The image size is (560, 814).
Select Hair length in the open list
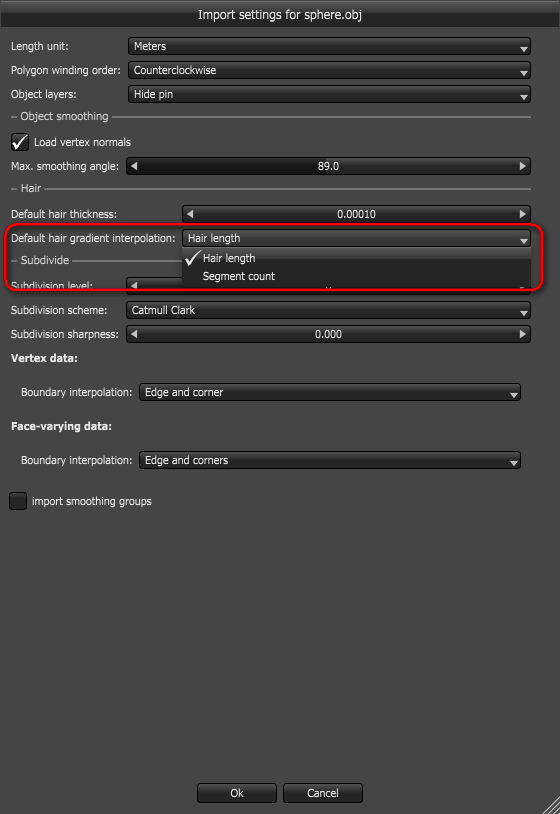356,258
